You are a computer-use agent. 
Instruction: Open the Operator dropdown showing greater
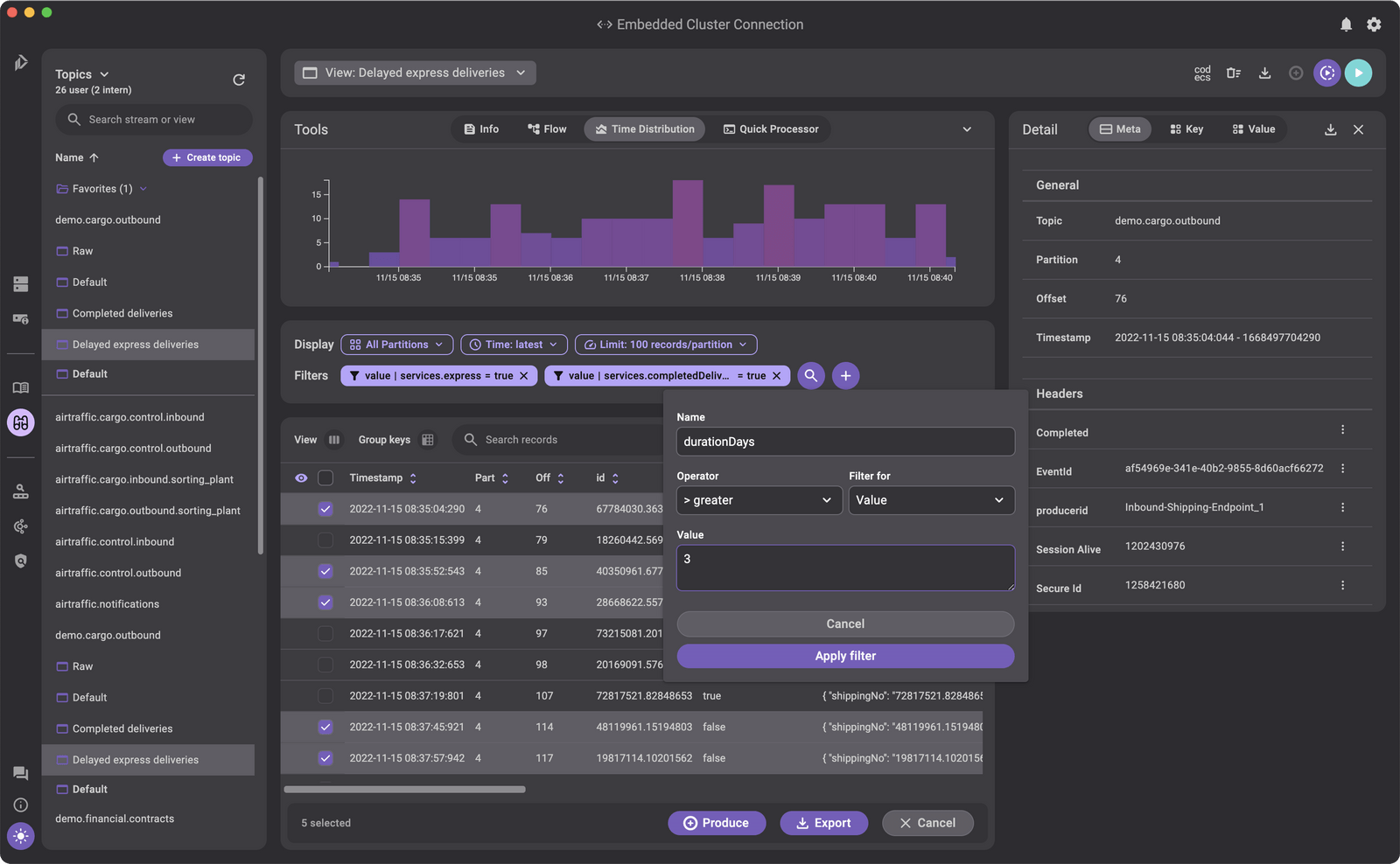point(758,499)
